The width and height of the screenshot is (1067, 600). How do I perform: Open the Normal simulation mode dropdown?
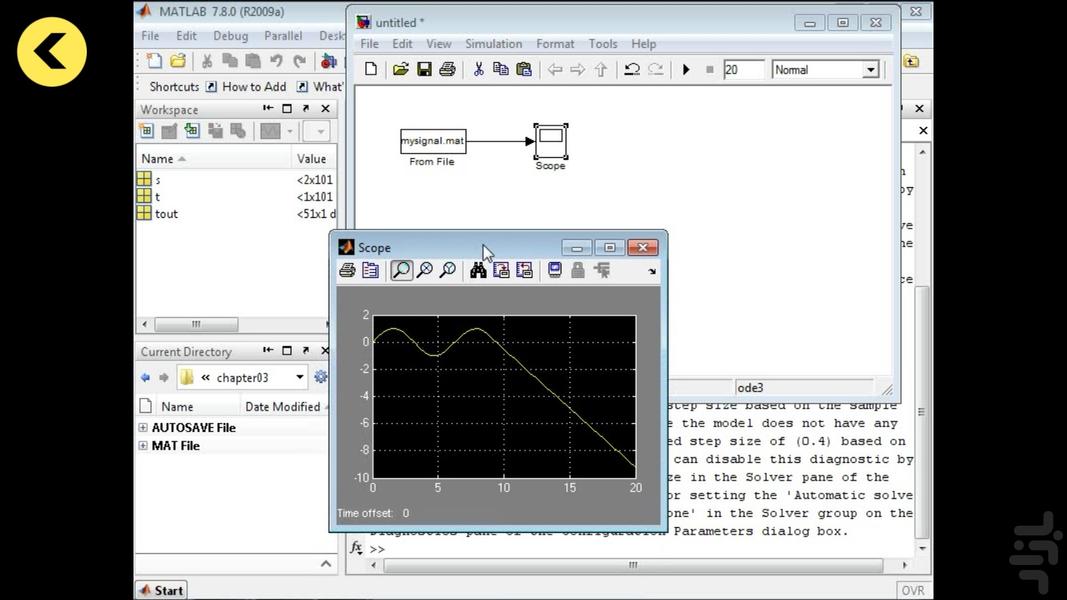(870, 70)
